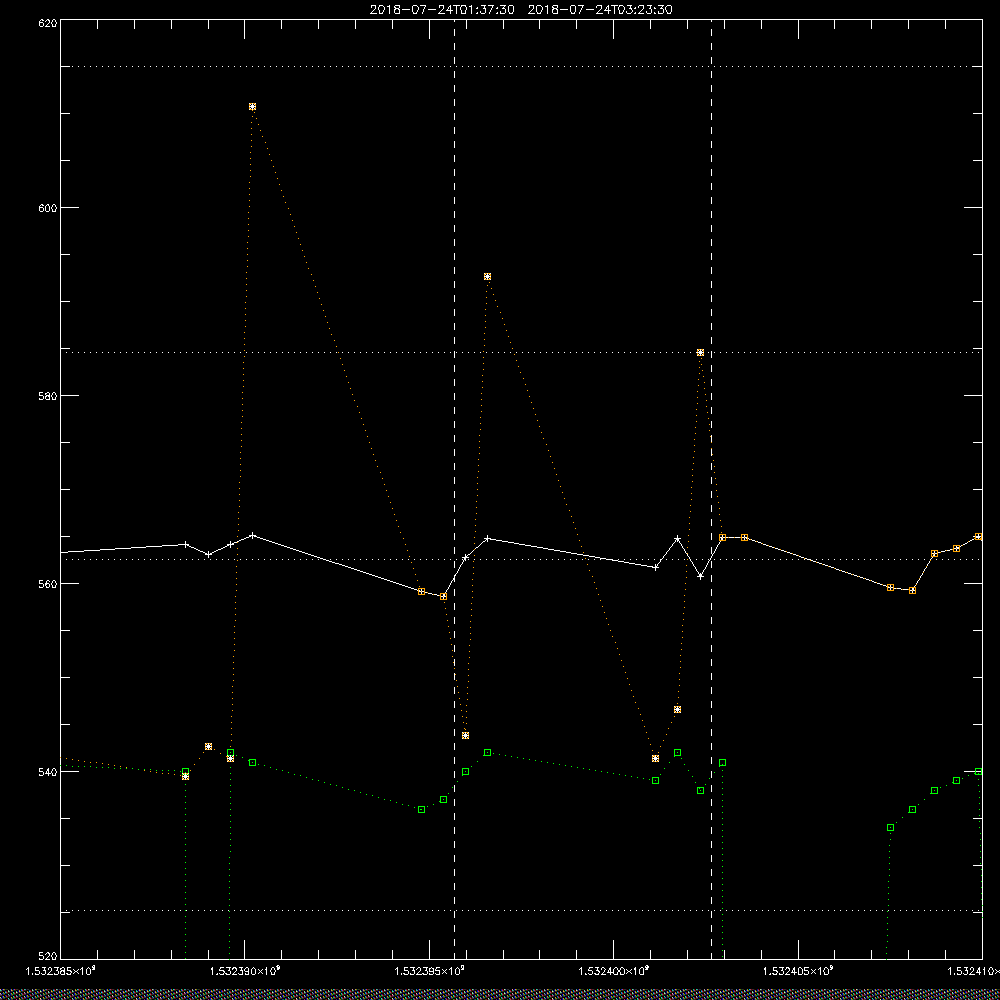Select the 620 y-axis label
1000x1000 pixels.
pos(48,22)
